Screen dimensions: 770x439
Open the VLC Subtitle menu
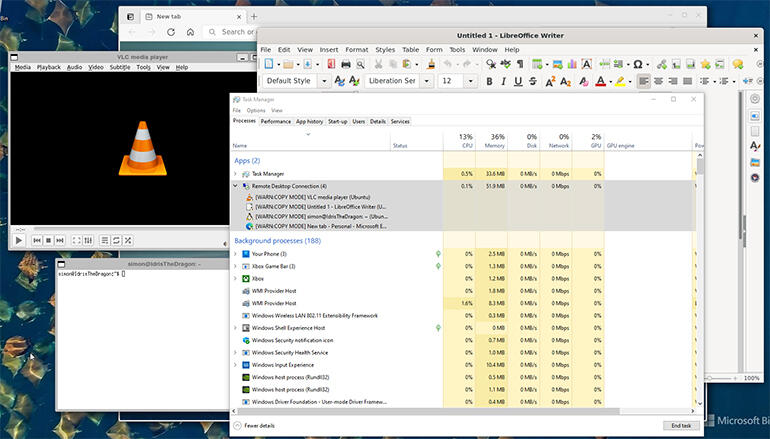pyautogui.click(x=120, y=67)
